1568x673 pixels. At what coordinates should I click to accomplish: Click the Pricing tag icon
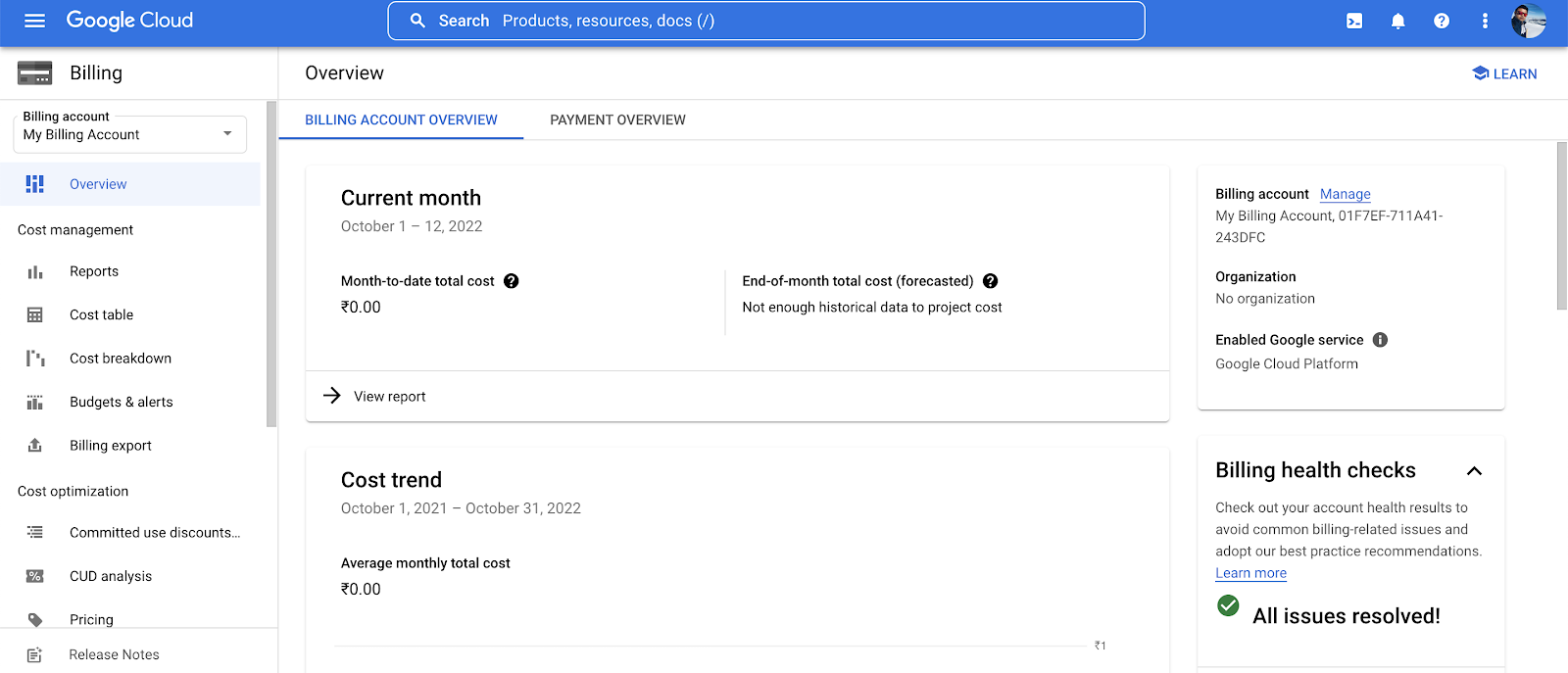35,620
